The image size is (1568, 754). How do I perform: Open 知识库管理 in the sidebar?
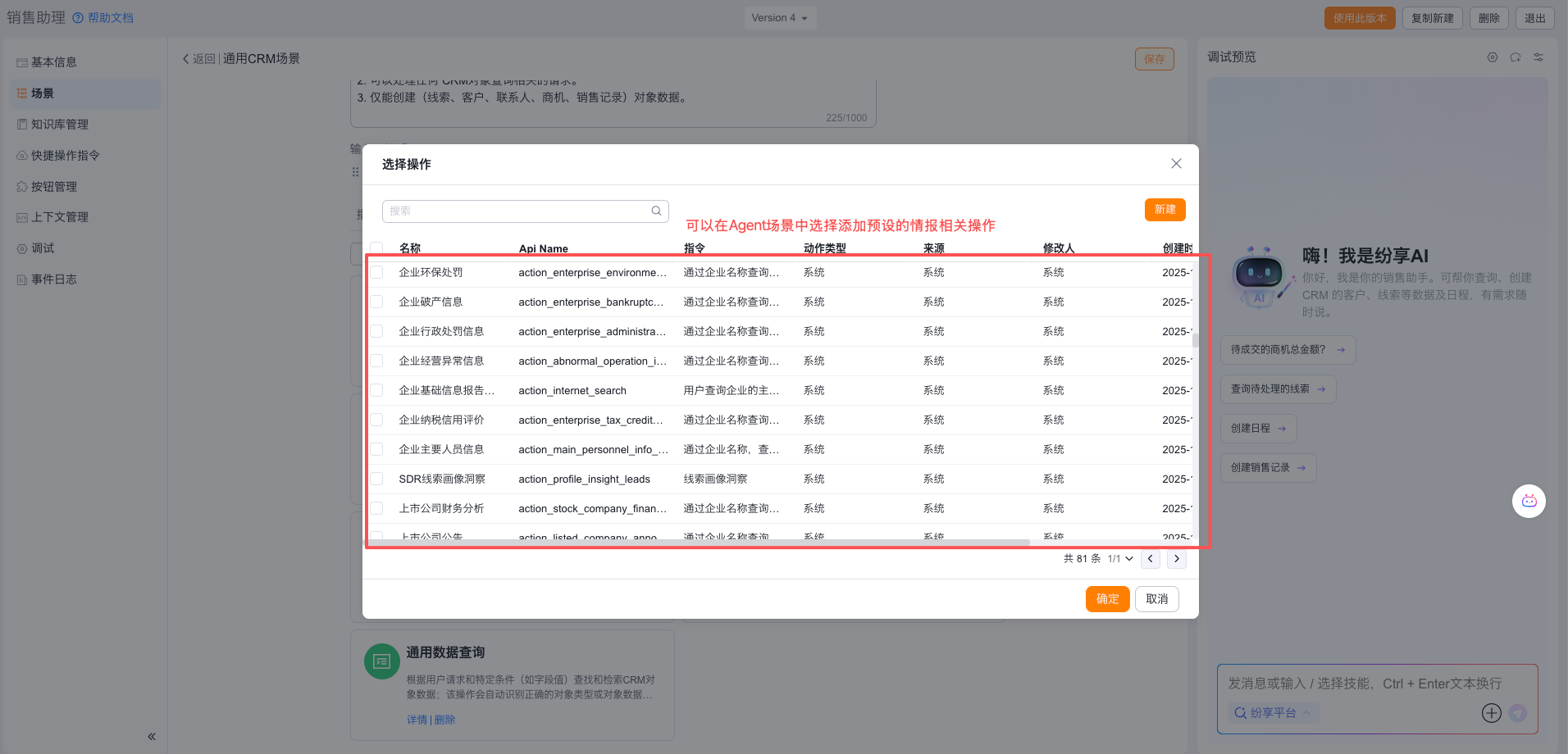[x=60, y=125]
